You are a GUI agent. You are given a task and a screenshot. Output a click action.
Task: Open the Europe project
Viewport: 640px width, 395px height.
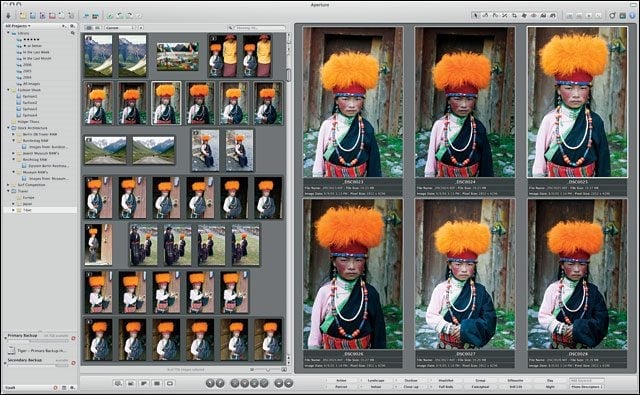28,197
